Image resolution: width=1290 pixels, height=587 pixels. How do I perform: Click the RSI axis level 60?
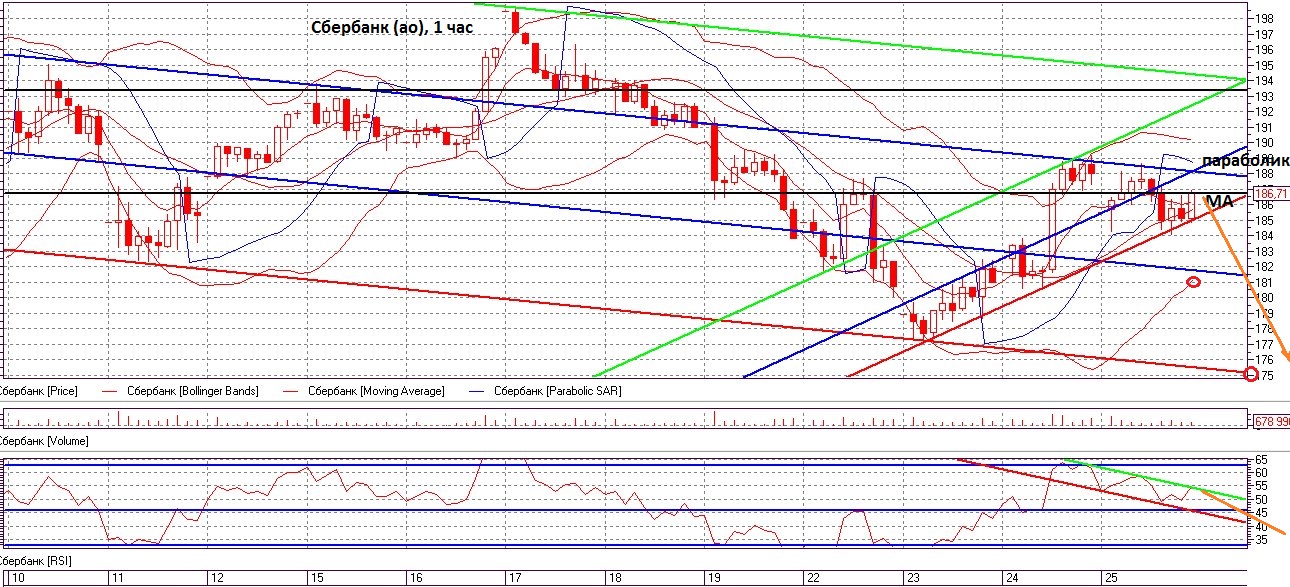coord(1262,472)
